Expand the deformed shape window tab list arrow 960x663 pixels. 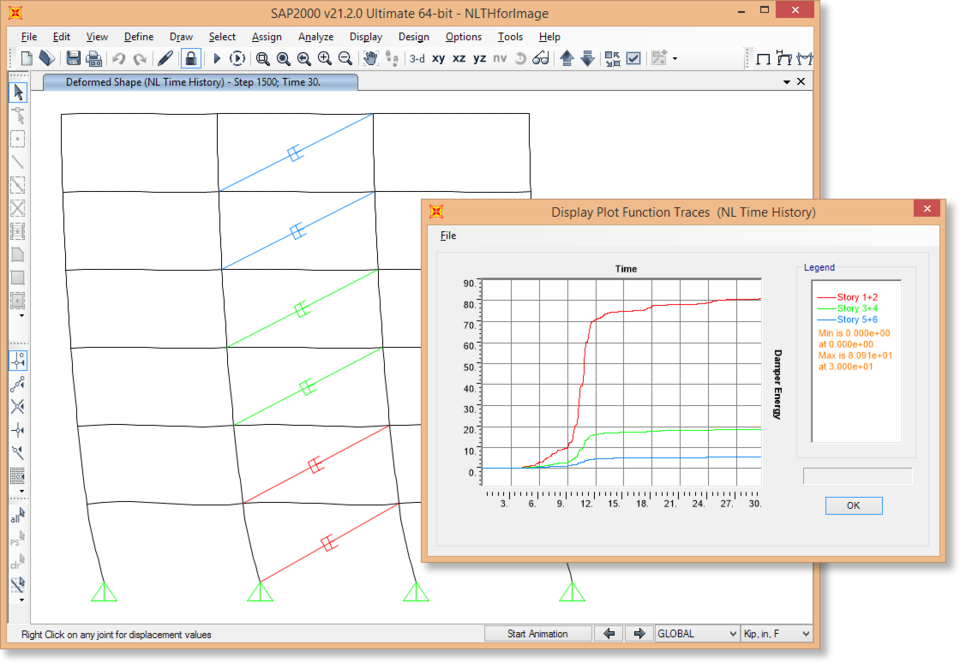pos(786,82)
